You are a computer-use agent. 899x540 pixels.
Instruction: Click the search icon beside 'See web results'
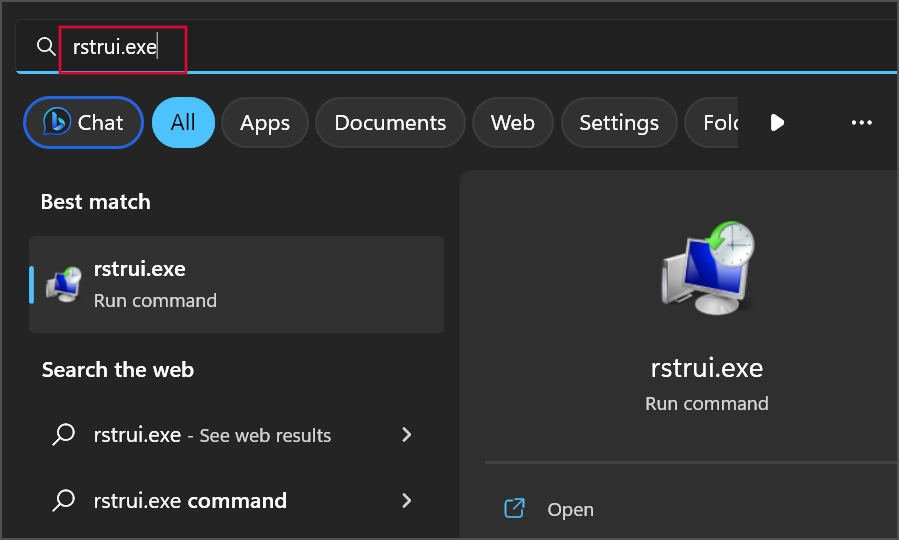point(64,435)
